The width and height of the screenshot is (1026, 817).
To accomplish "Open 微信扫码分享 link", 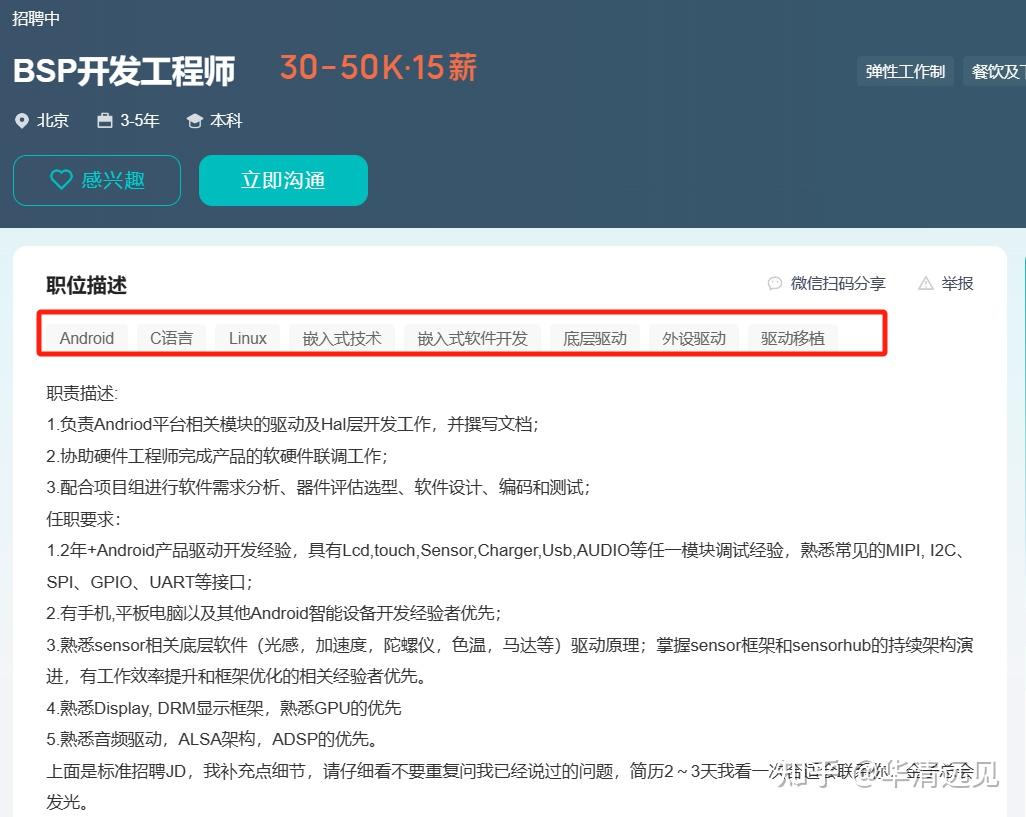I will pos(838,283).
